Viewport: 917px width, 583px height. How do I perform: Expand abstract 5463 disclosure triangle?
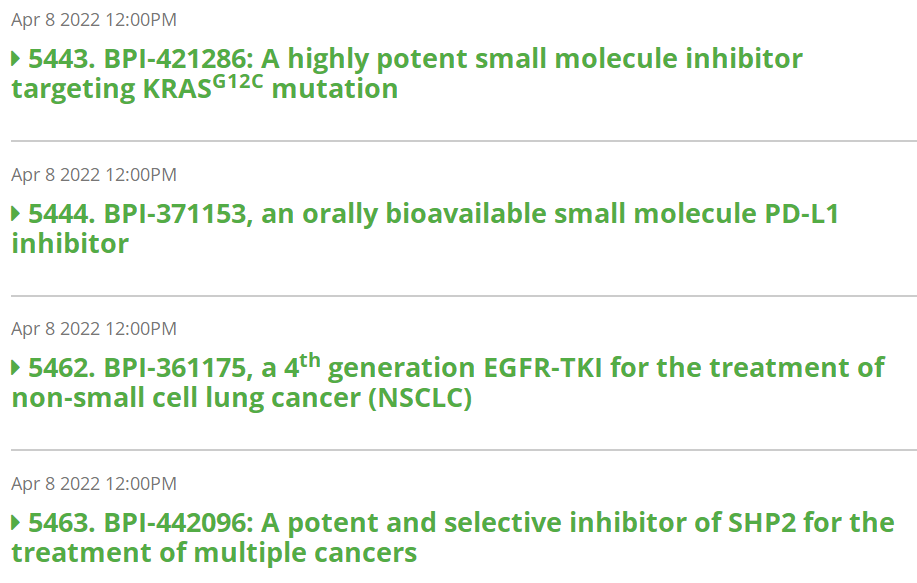(x=16, y=523)
